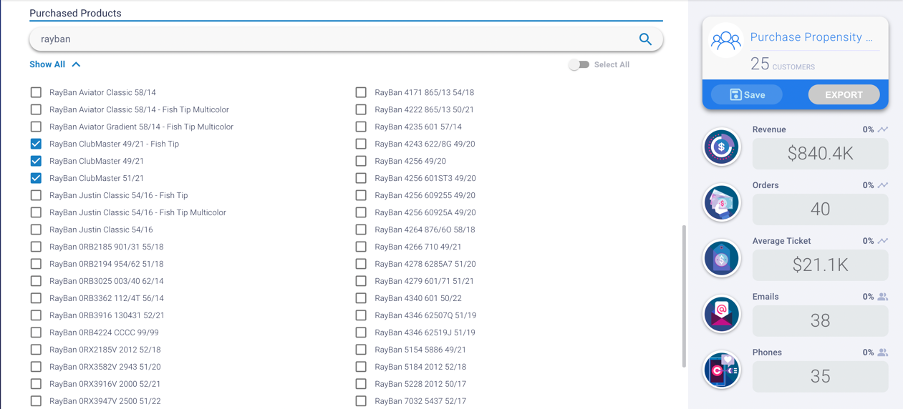Click the 38 emails value
Screen dimensions: 904x410
click(x=820, y=321)
